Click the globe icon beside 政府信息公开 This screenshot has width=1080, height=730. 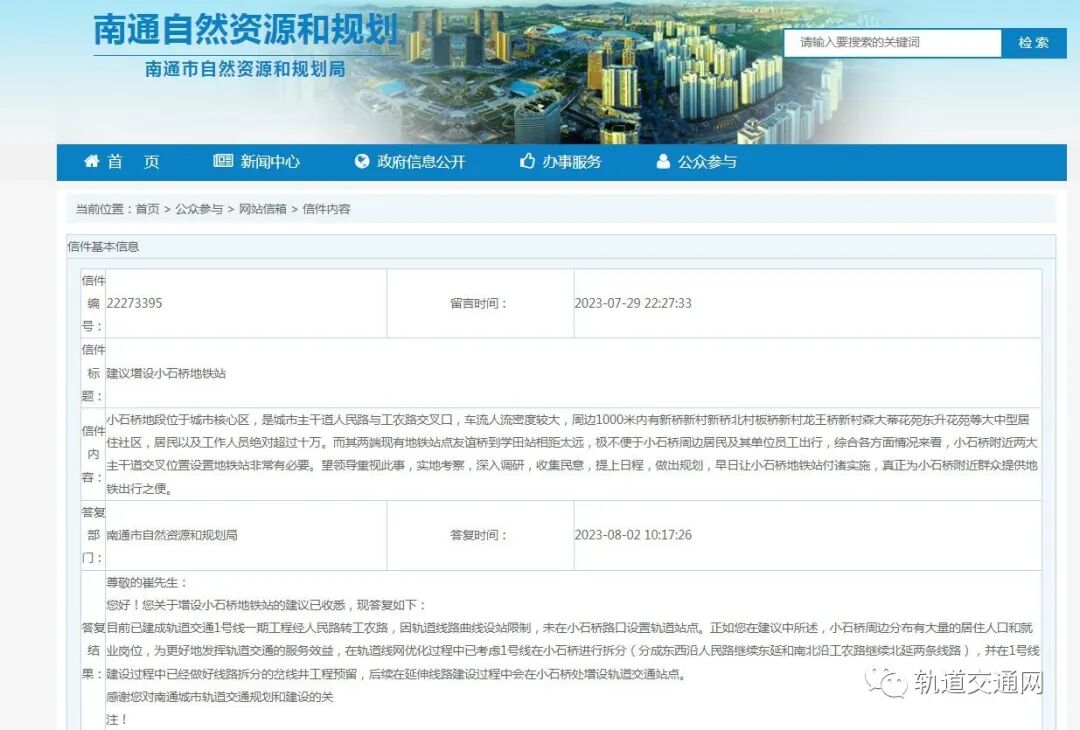tap(360, 161)
